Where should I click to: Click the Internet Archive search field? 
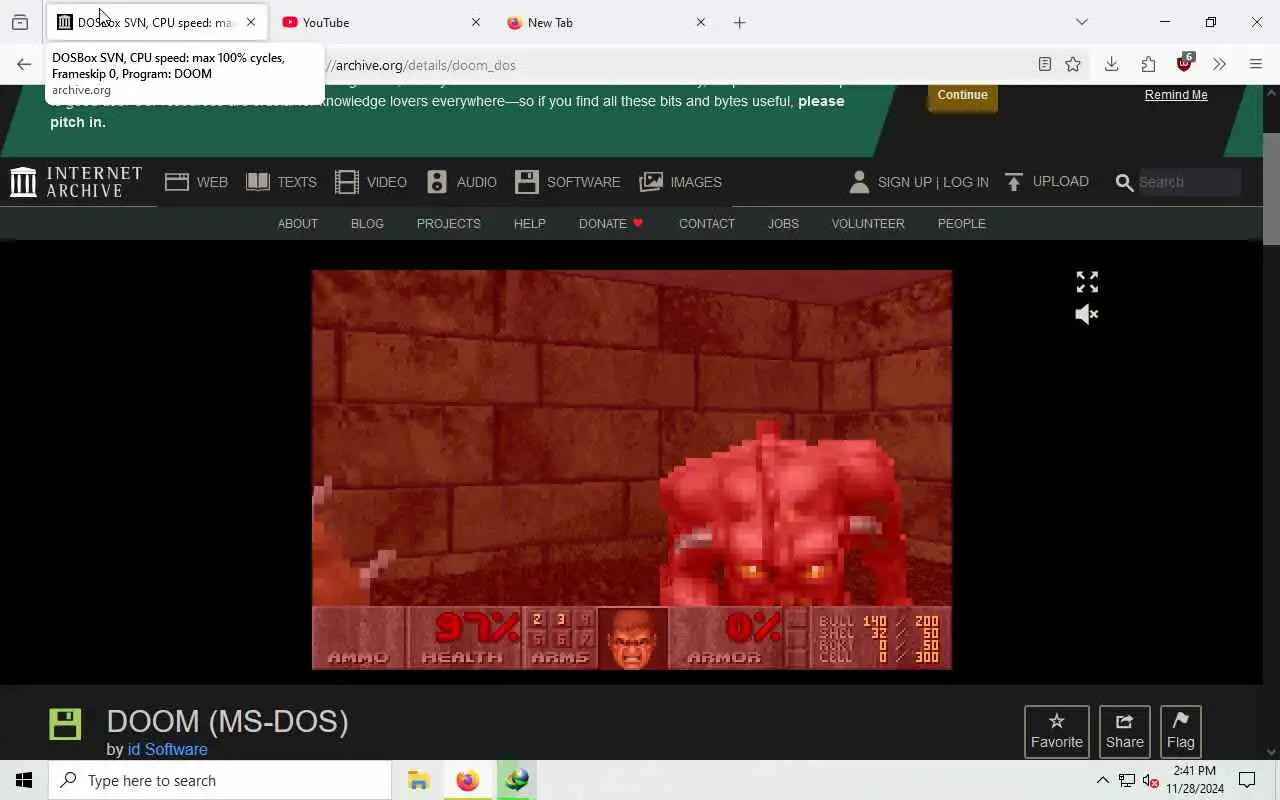(x=1189, y=182)
